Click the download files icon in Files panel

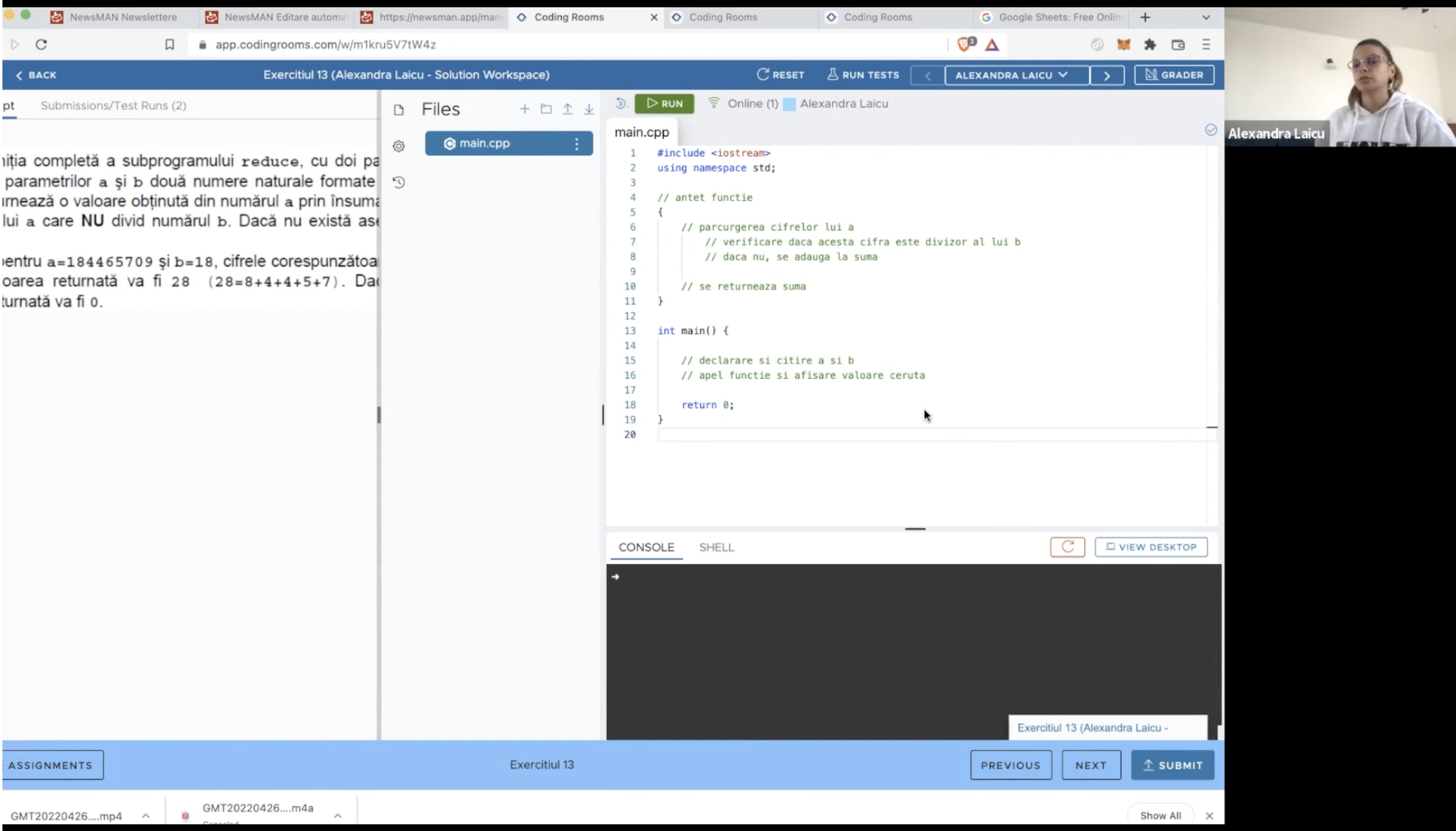(x=589, y=109)
